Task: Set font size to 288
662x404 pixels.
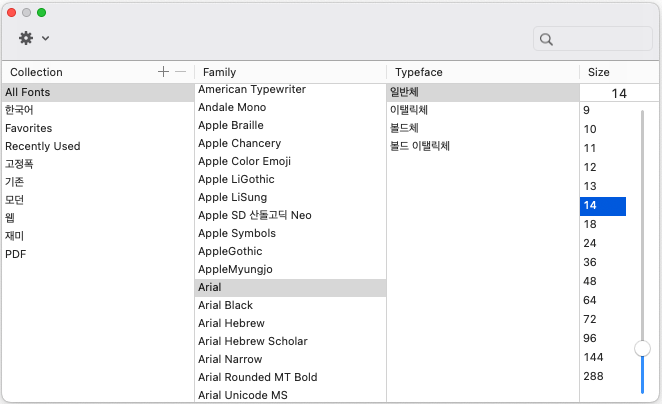Action: pos(603,376)
